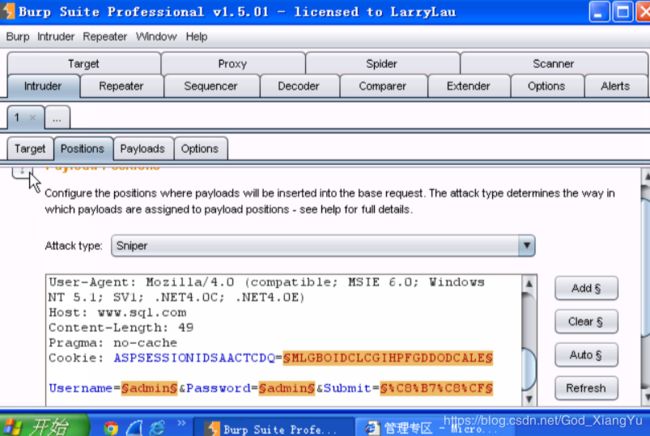Select the Positions sub-tab

click(x=82, y=149)
